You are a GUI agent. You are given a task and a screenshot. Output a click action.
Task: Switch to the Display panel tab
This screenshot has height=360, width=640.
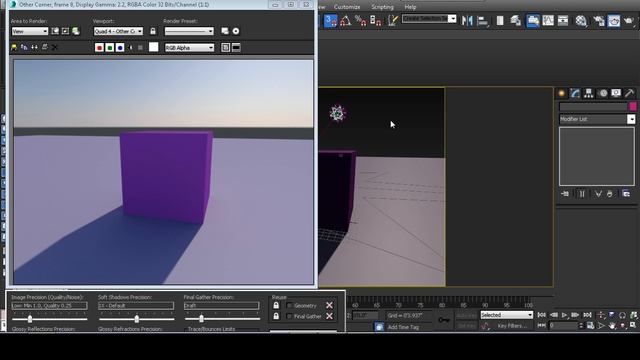point(616,93)
